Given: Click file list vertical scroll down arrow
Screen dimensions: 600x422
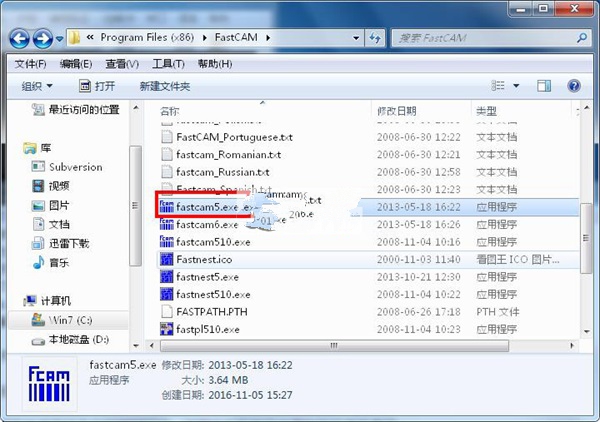Looking at the screenshot, I should [x=587, y=331].
